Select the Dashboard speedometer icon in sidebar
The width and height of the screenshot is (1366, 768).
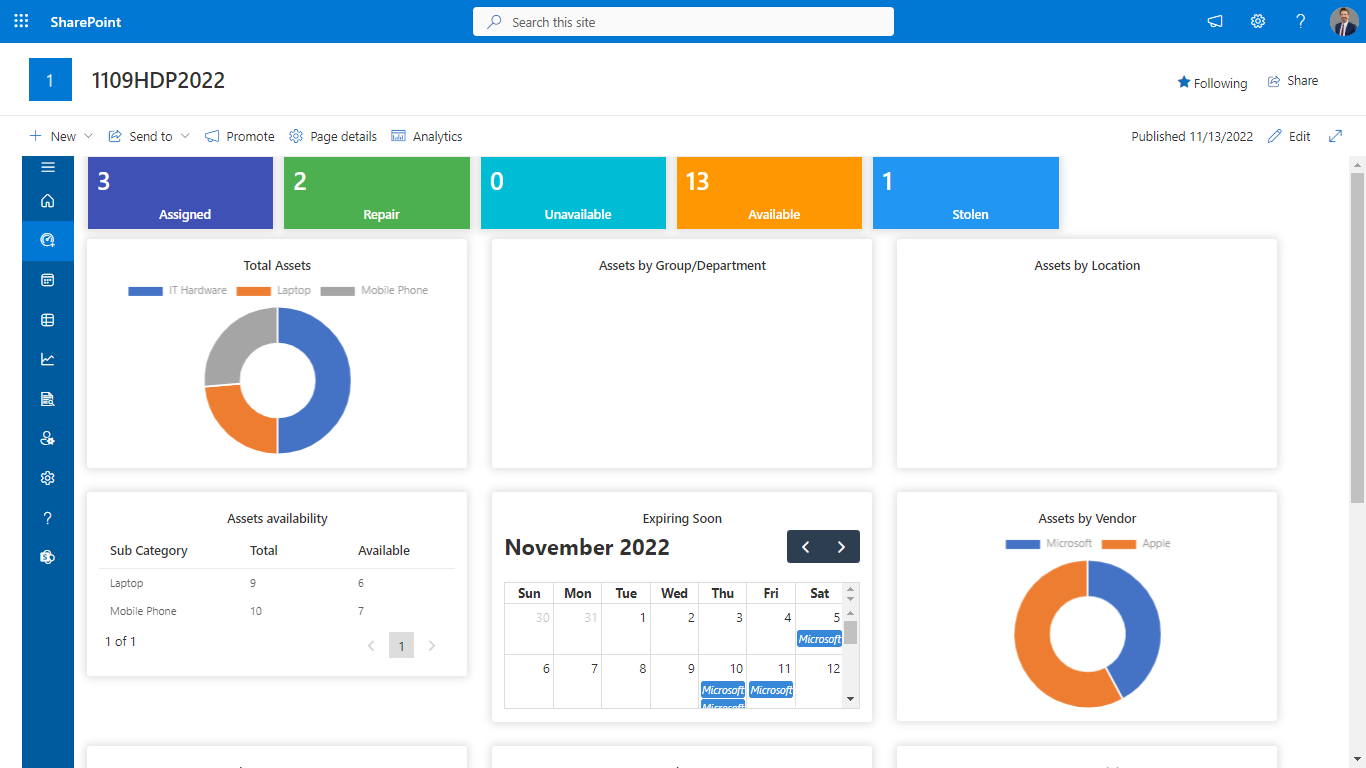(47, 240)
